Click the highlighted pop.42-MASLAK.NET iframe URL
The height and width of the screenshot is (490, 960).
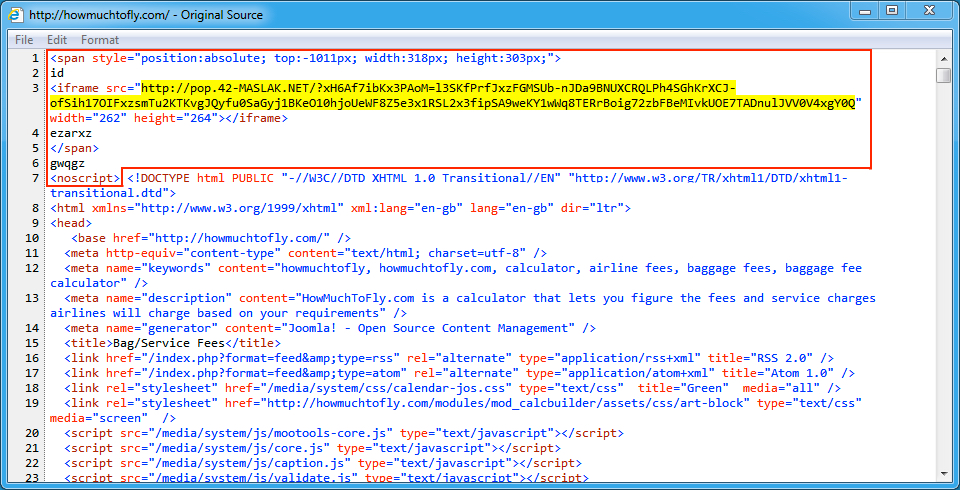(452, 94)
